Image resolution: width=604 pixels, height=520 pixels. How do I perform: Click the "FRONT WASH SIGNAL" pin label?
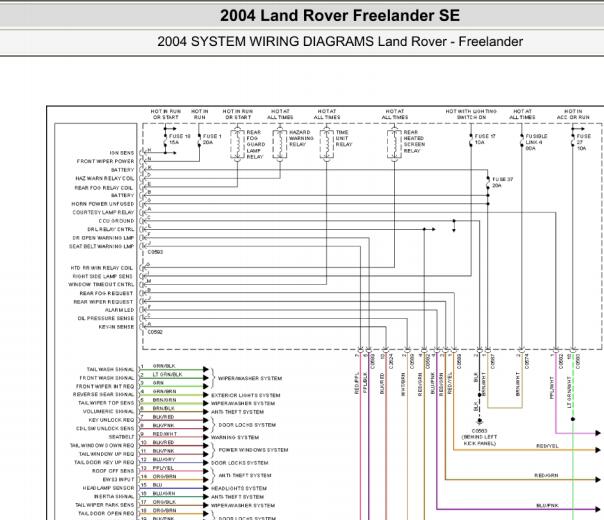pyautogui.click(x=107, y=378)
